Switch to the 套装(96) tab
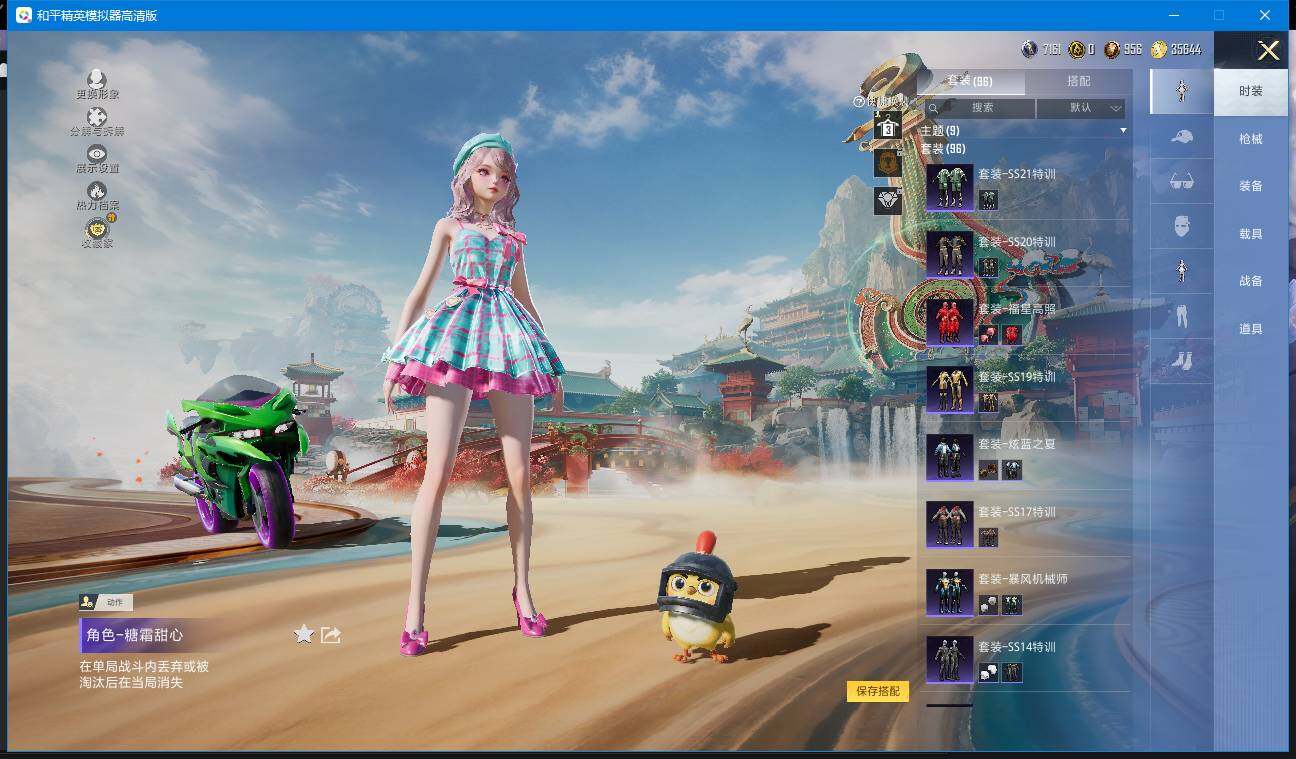Viewport: 1296px width, 759px height. [x=970, y=81]
